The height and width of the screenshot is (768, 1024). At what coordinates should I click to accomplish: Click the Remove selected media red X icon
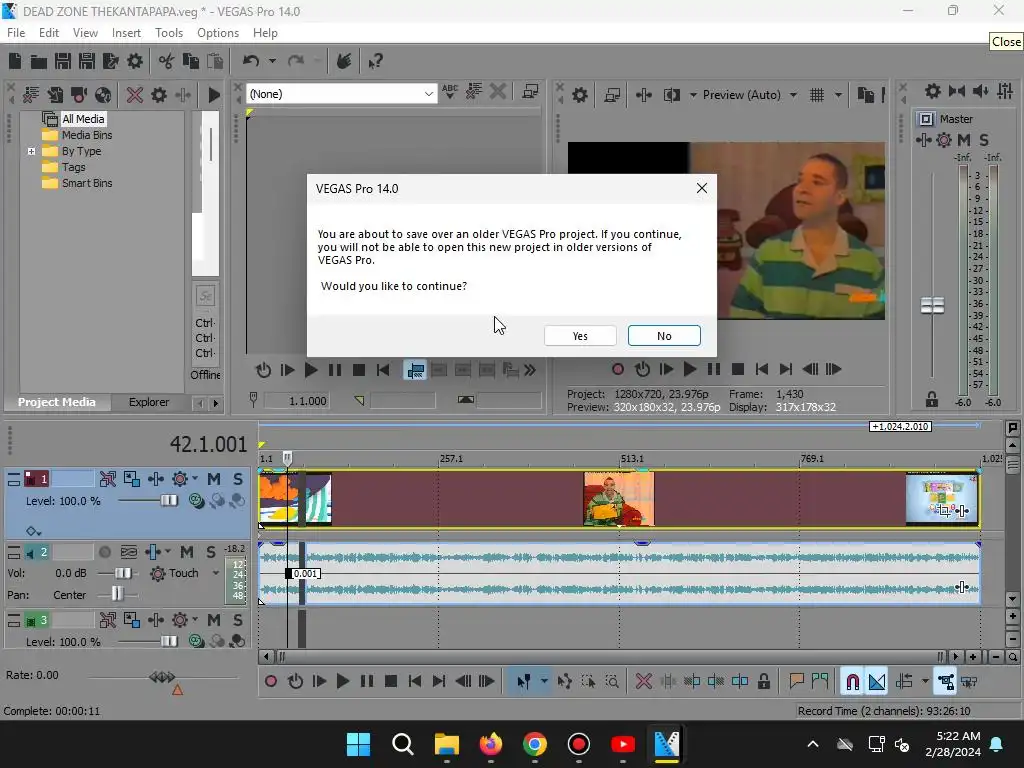pyautogui.click(x=135, y=95)
